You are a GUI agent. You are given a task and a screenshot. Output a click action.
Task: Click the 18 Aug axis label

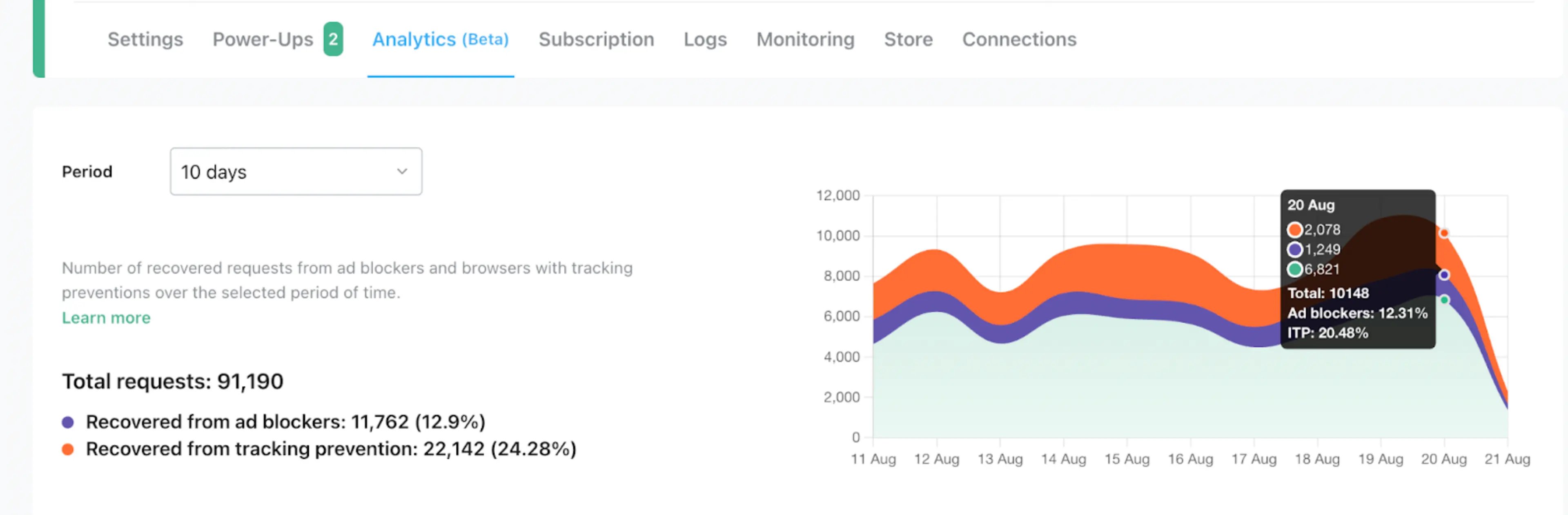(1317, 459)
